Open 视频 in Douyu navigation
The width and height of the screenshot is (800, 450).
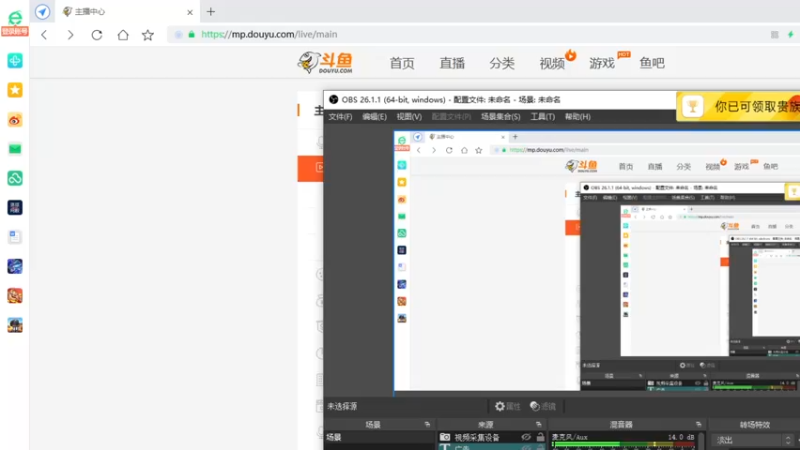[552, 63]
